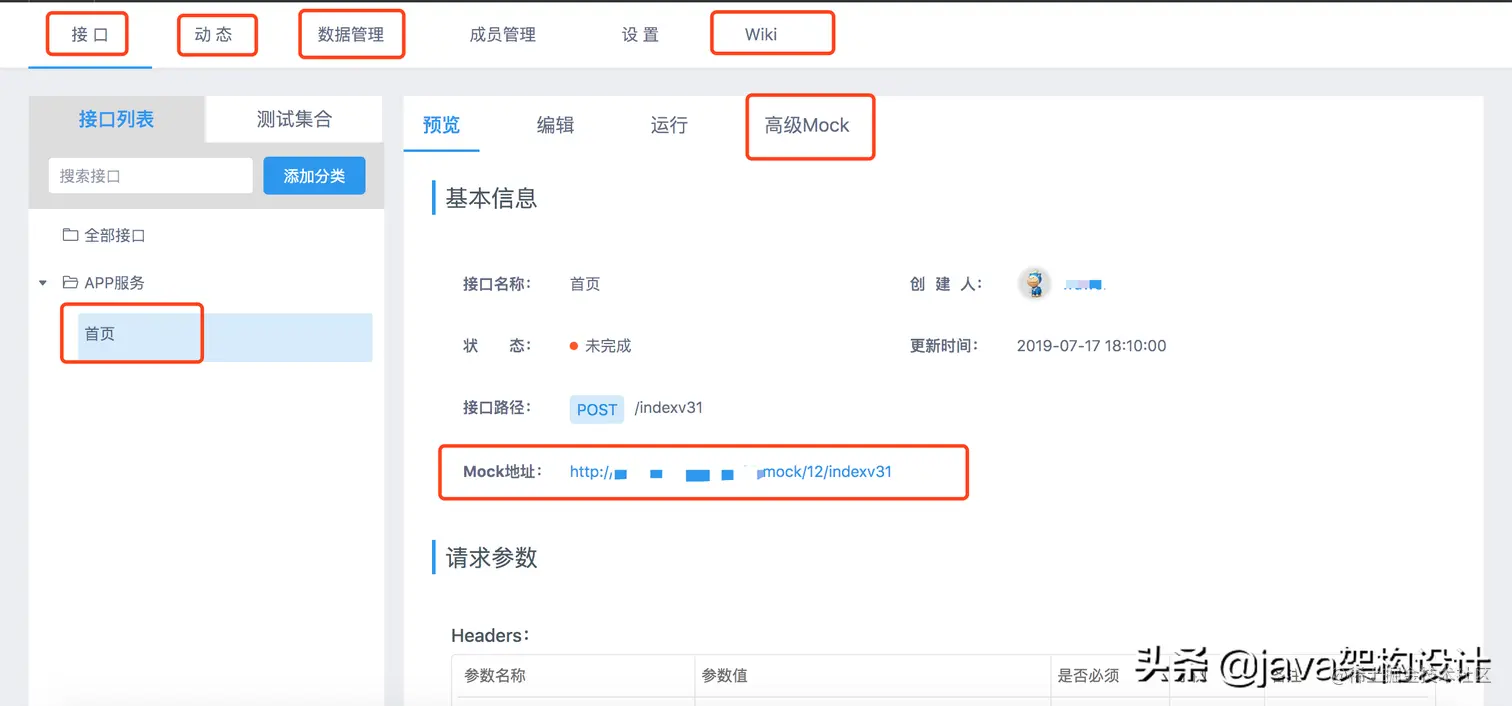This screenshot has height=706, width=1512.
Task: Open the 设置 tab
Action: click(x=639, y=33)
